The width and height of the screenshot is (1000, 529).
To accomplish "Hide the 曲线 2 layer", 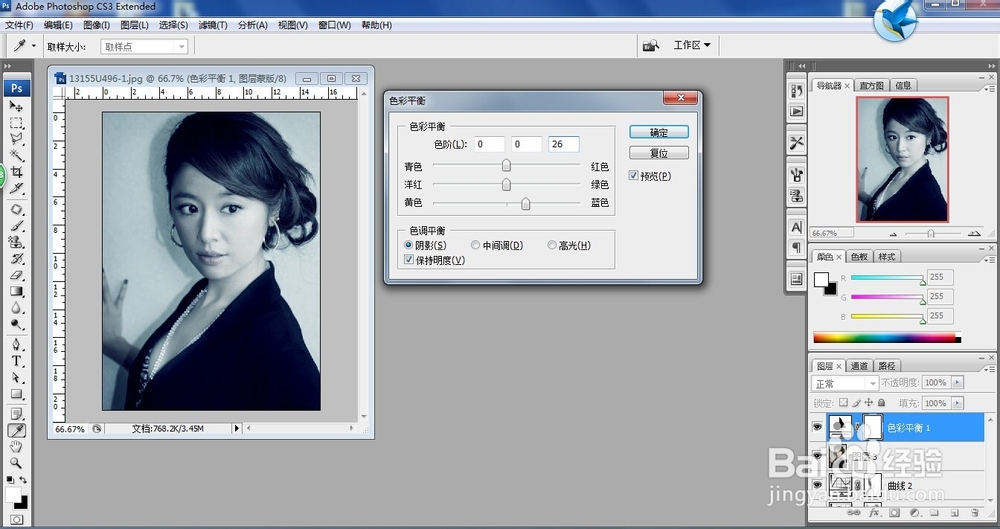I will pyautogui.click(x=817, y=485).
